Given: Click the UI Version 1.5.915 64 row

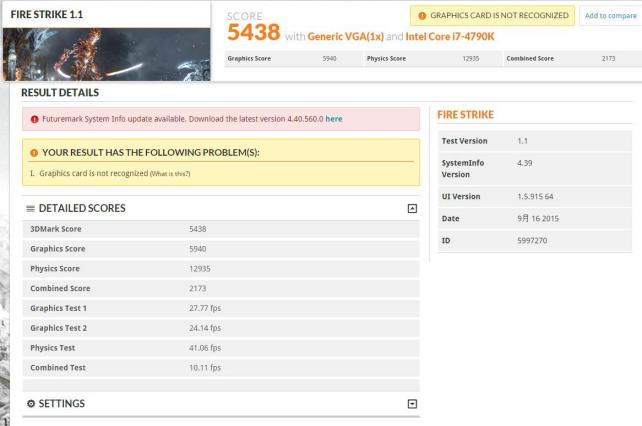Looking at the screenshot, I should [535, 197].
